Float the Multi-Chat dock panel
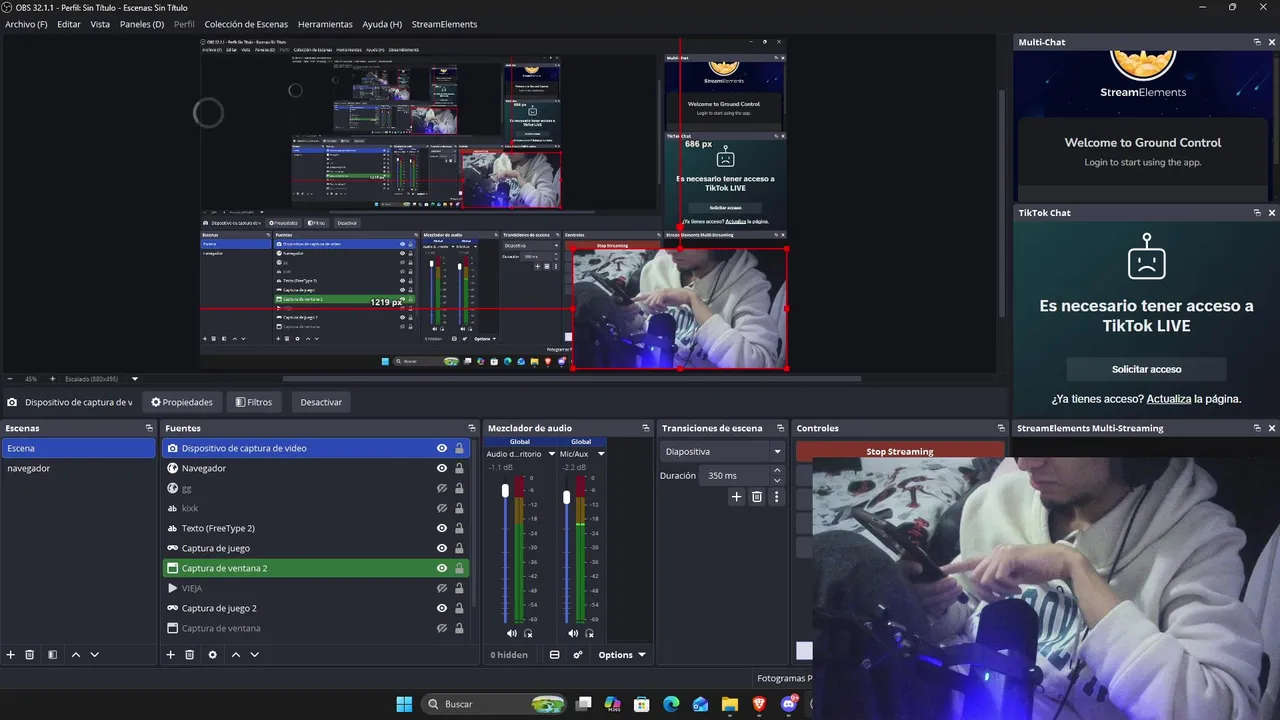The width and height of the screenshot is (1280, 720). 1257,42
